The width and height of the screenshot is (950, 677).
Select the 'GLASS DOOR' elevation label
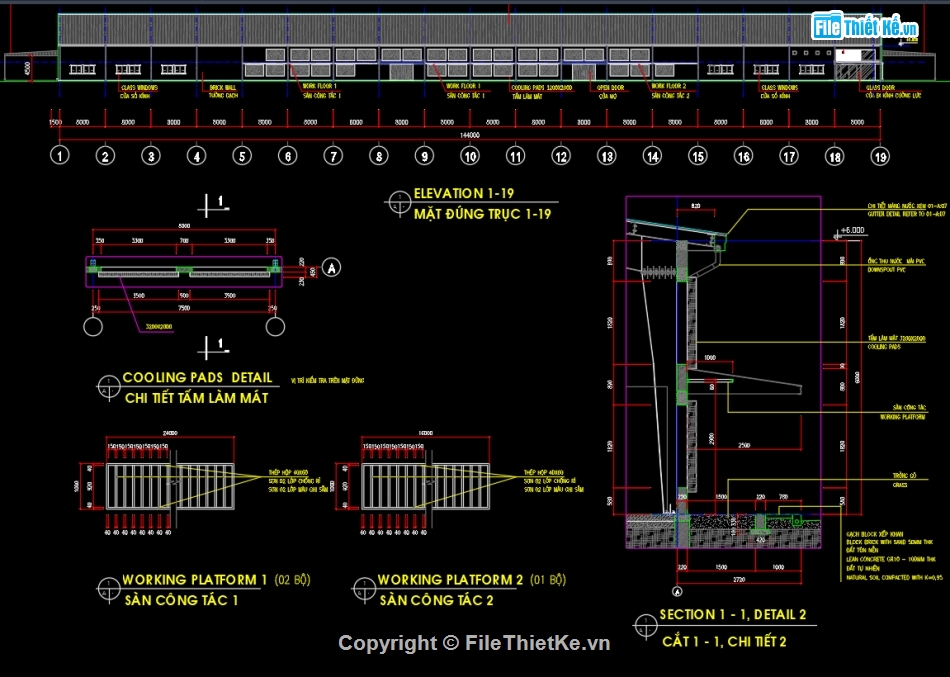(x=880, y=88)
